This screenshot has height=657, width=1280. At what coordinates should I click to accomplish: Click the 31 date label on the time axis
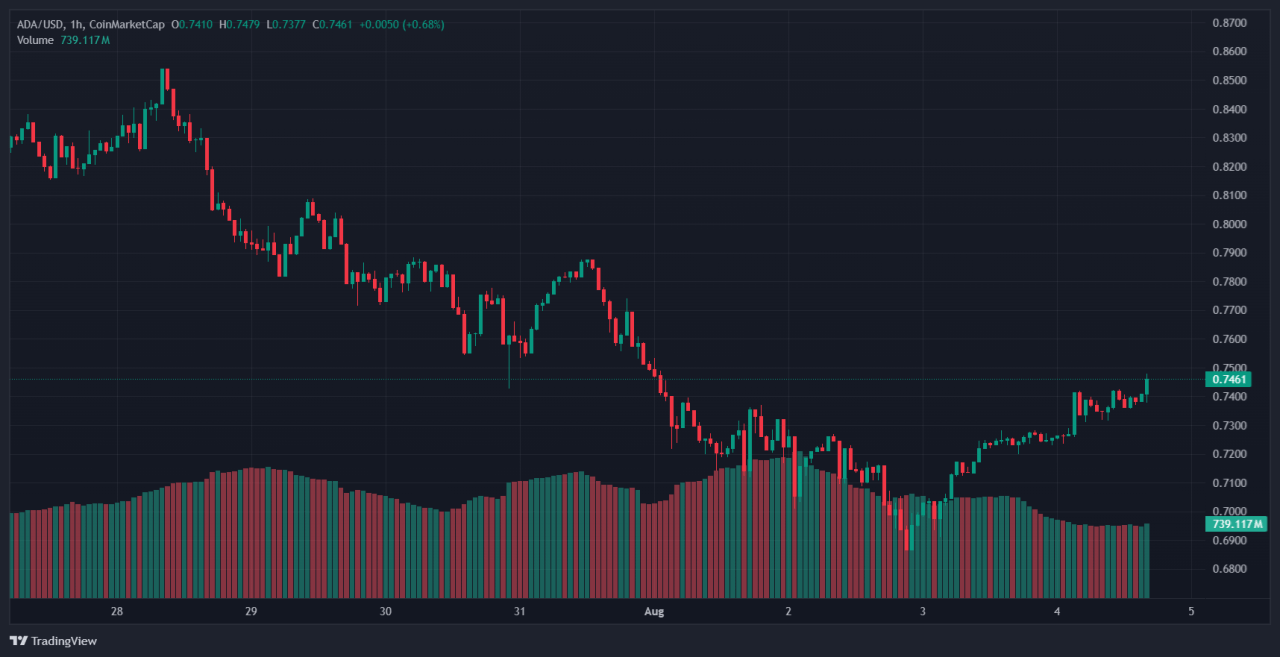tap(519, 611)
